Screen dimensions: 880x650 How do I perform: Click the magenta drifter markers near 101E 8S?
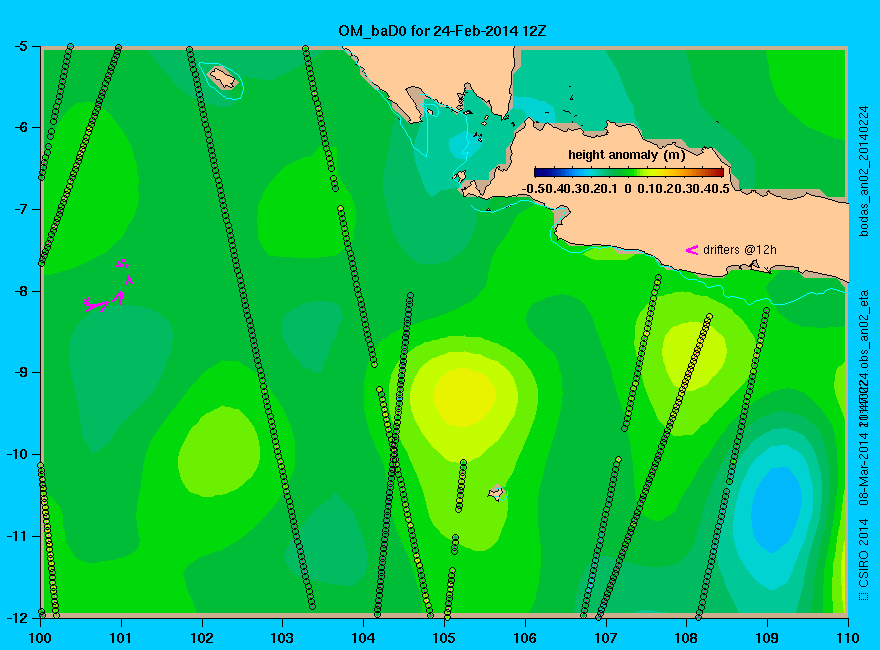pos(109,287)
